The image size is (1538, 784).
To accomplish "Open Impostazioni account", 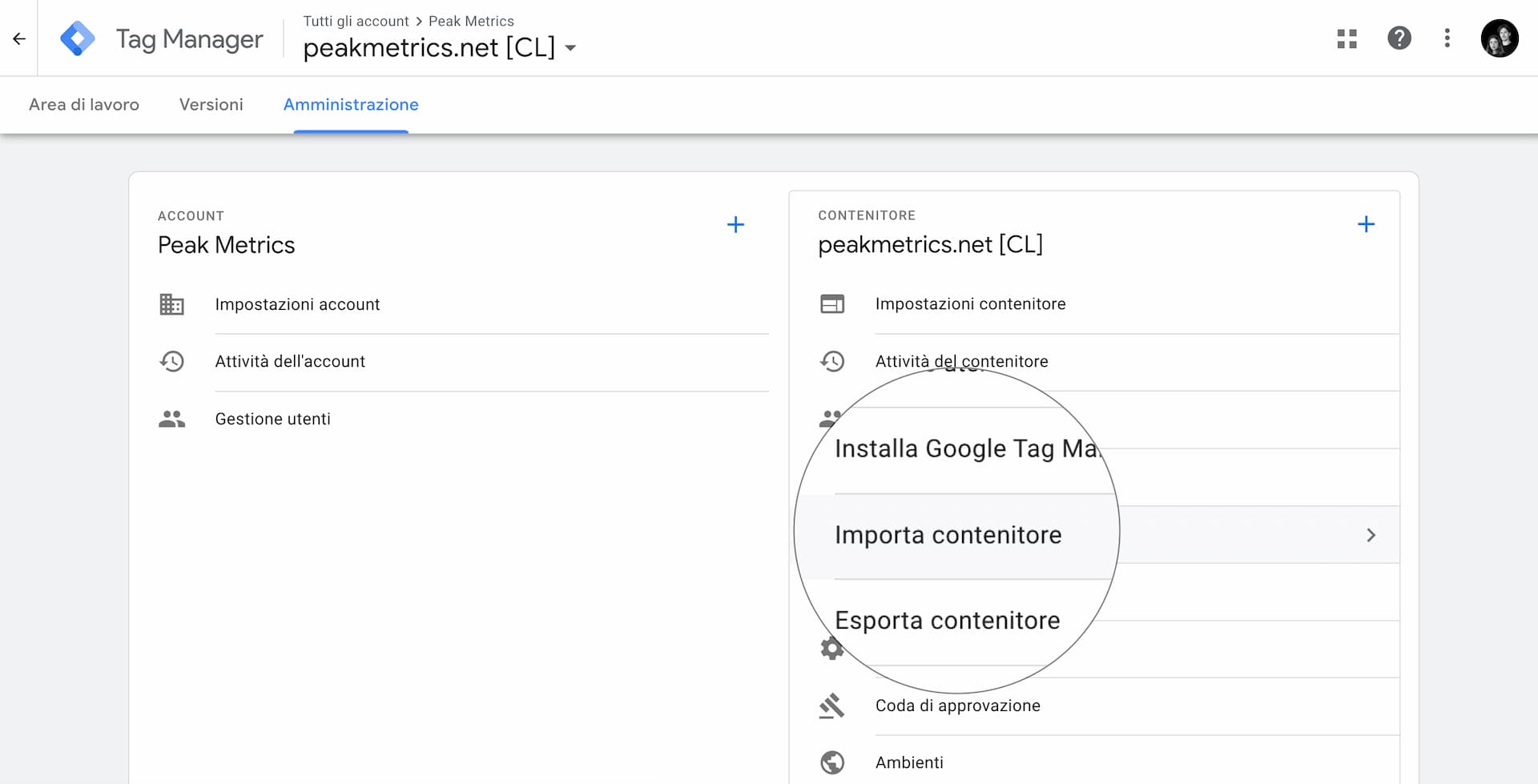I will pyautogui.click(x=297, y=304).
